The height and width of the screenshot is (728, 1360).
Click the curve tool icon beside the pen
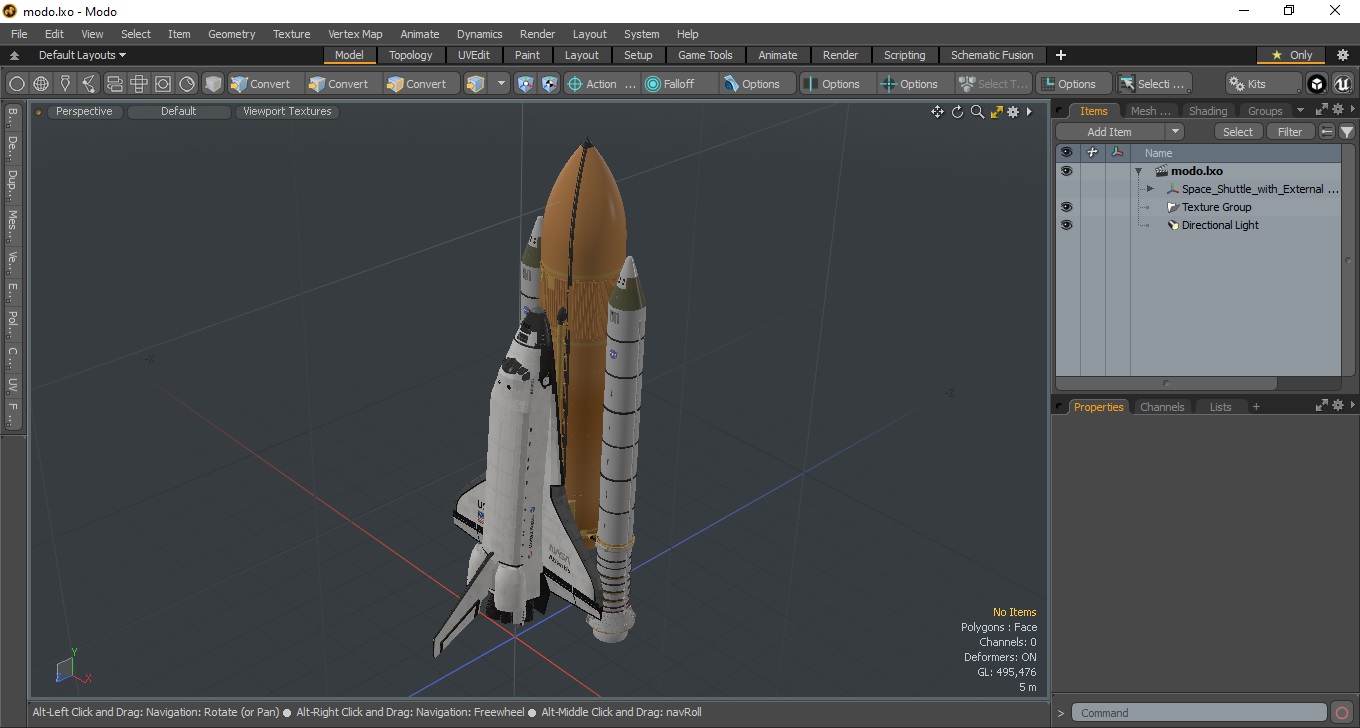pos(90,84)
